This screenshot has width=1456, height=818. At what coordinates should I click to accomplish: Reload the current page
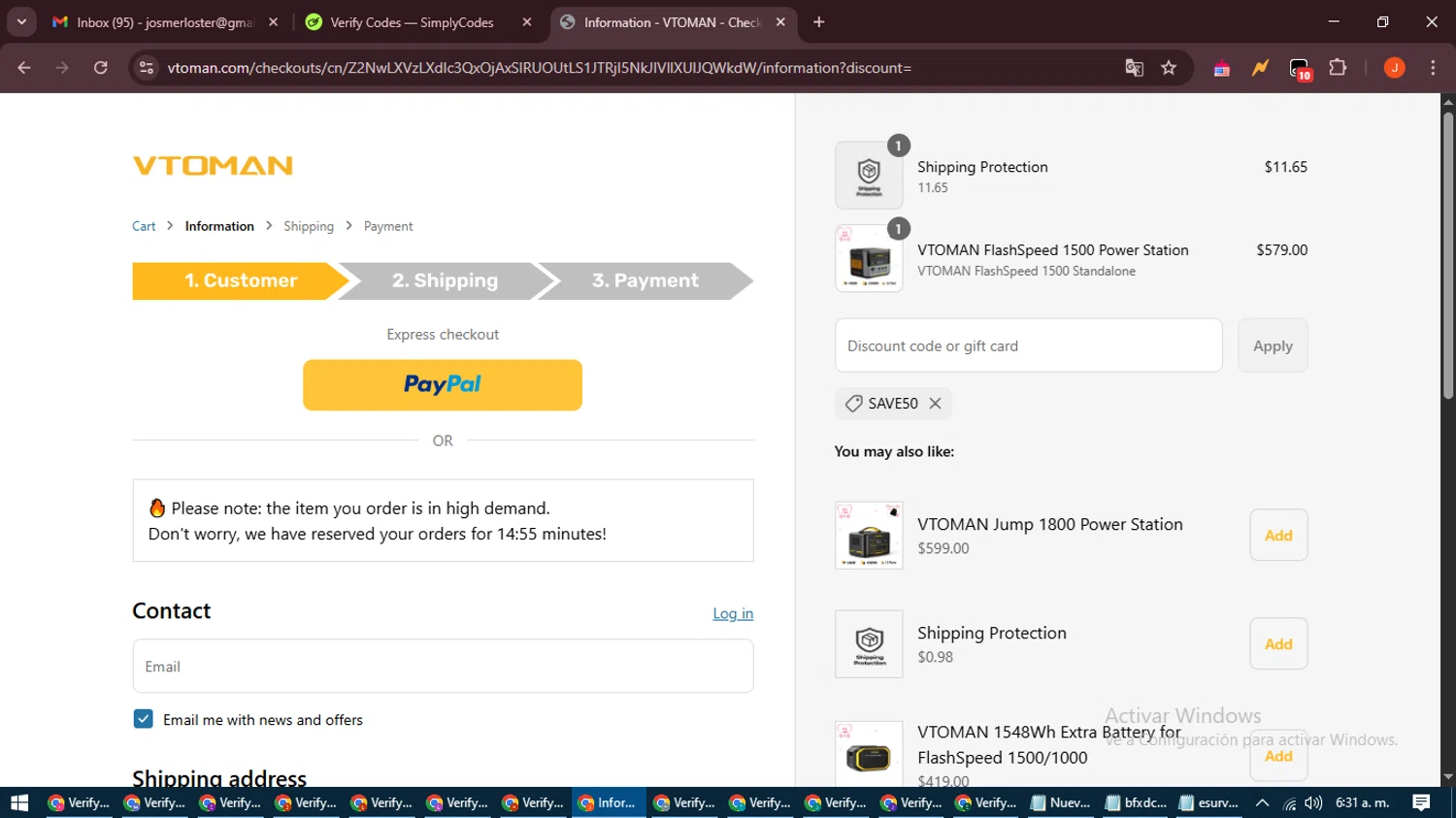[101, 68]
